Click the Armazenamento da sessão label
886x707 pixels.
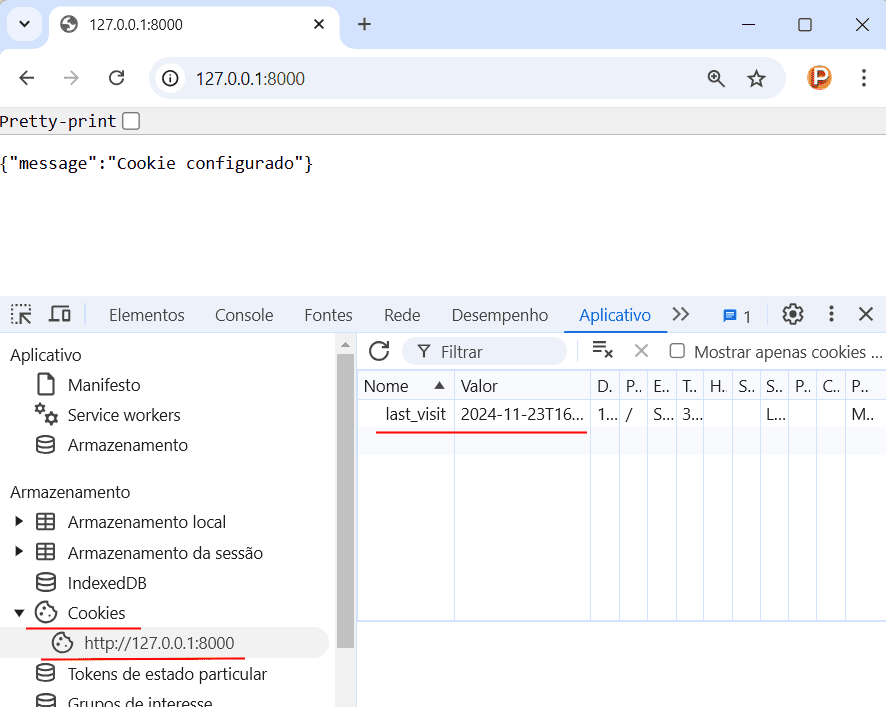(165, 552)
